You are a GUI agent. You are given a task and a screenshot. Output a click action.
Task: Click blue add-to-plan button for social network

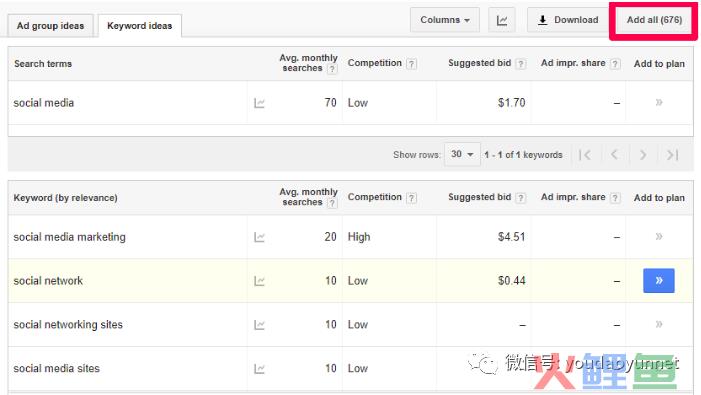(659, 281)
